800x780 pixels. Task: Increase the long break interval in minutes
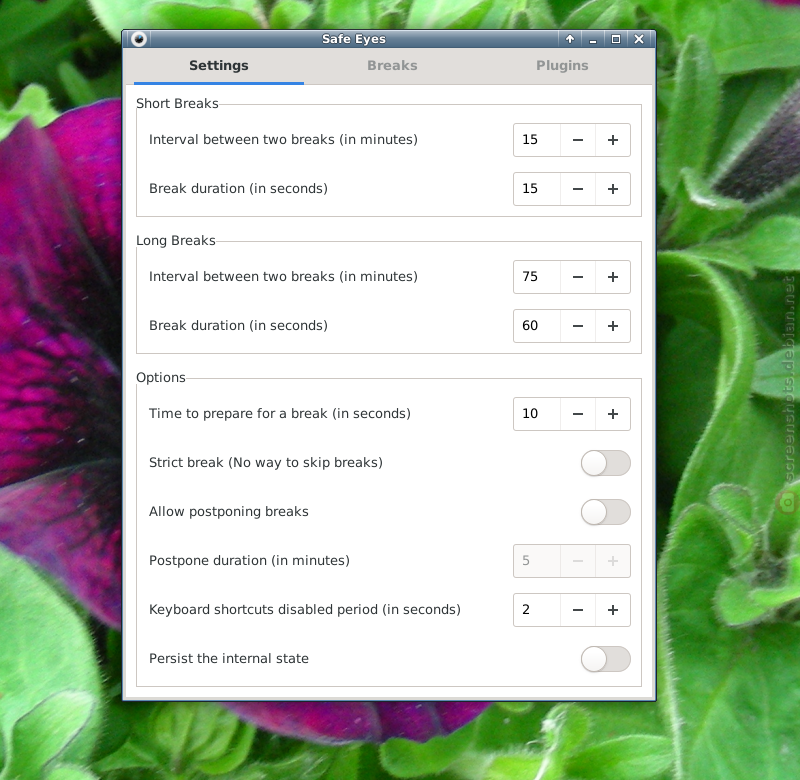point(613,277)
